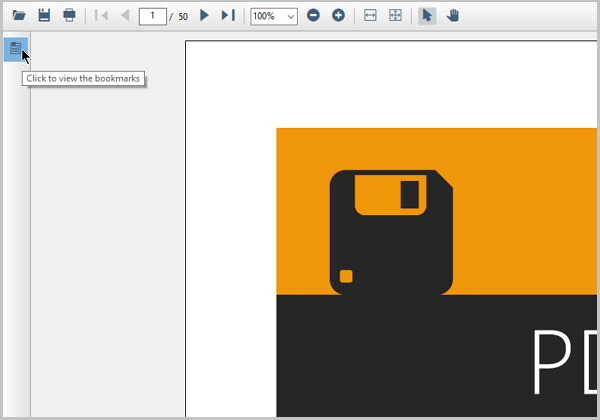Fit the whole page in view
600x420 pixels.
pyautogui.click(x=395, y=15)
